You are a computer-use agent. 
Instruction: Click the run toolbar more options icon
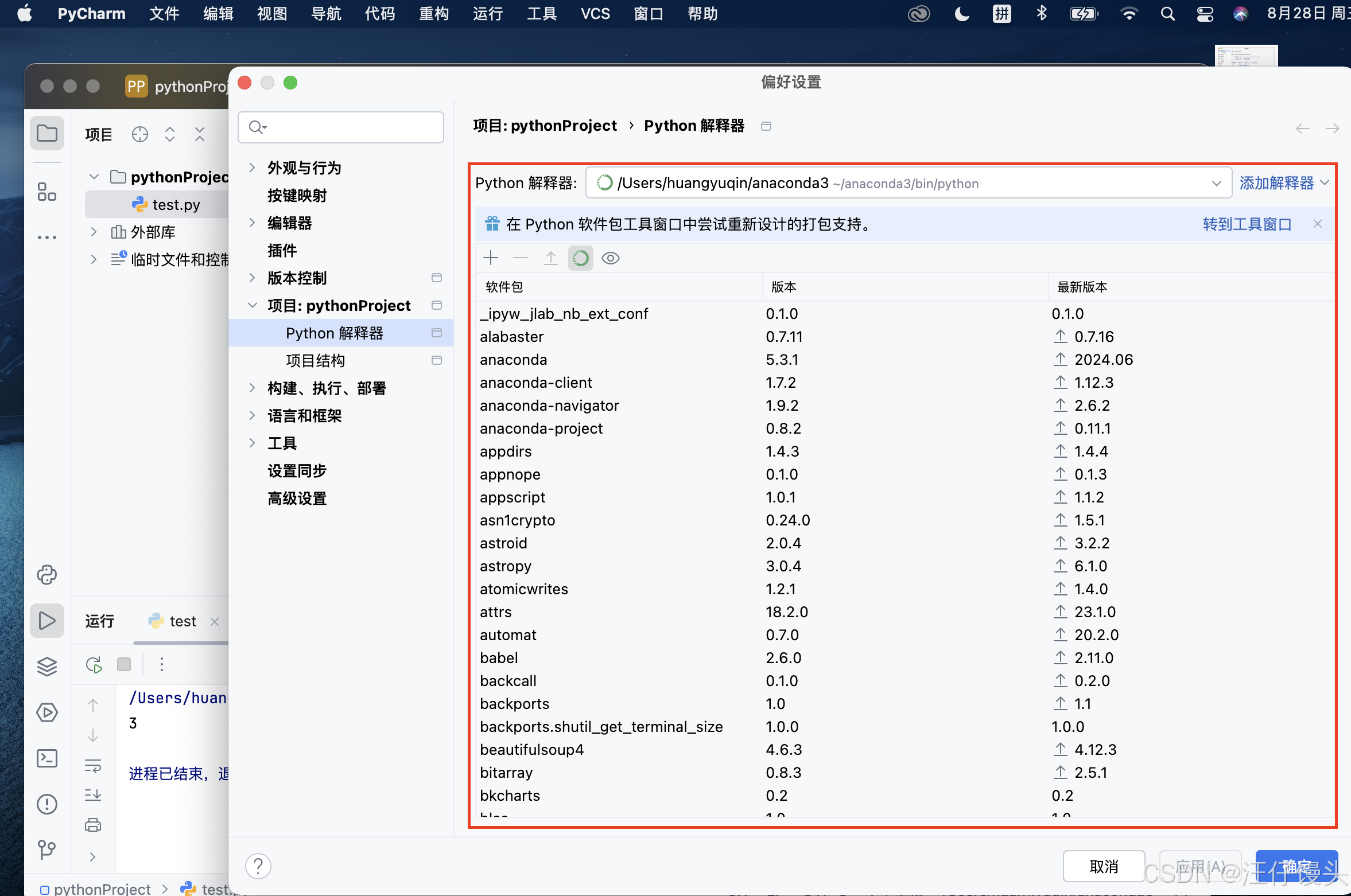(162, 664)
